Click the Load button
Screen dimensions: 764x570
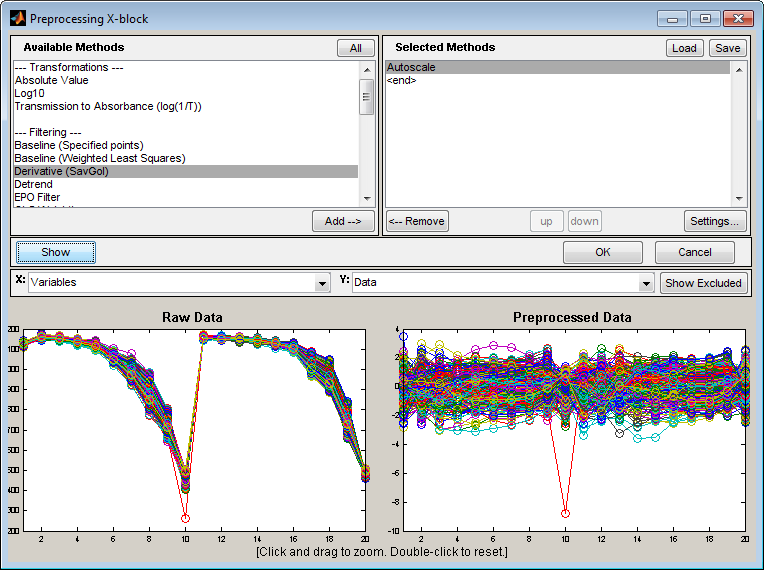[684, 48]
